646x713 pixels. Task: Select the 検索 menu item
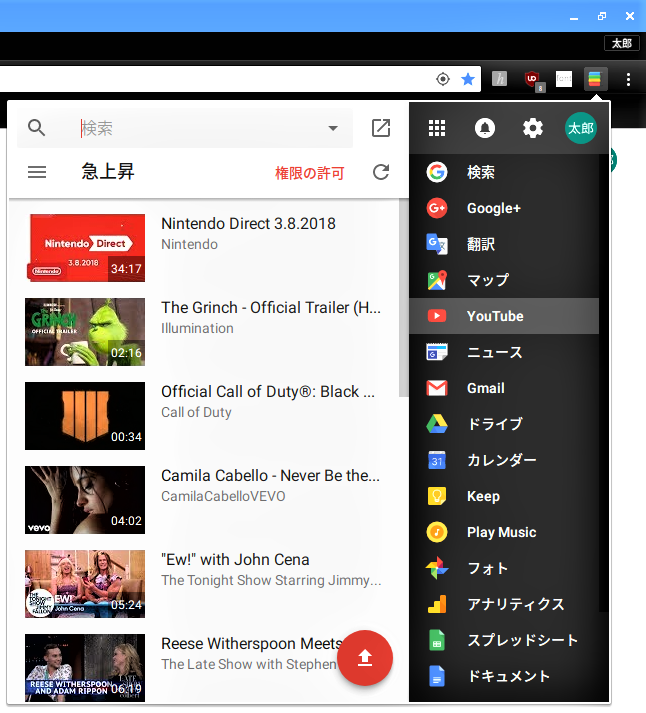(x=504, y=172)
